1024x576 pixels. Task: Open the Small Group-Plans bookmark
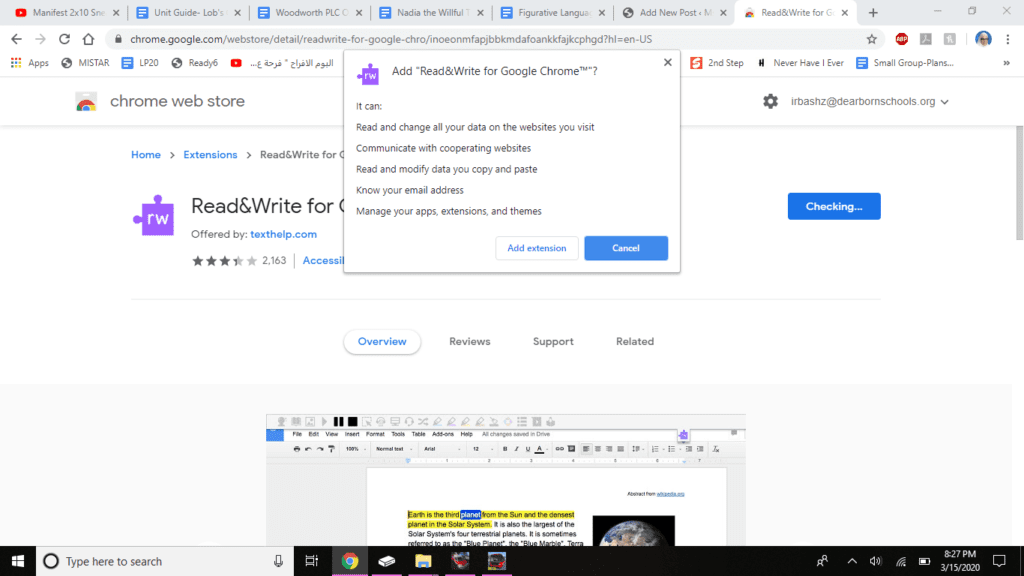[x=904, y=63]
